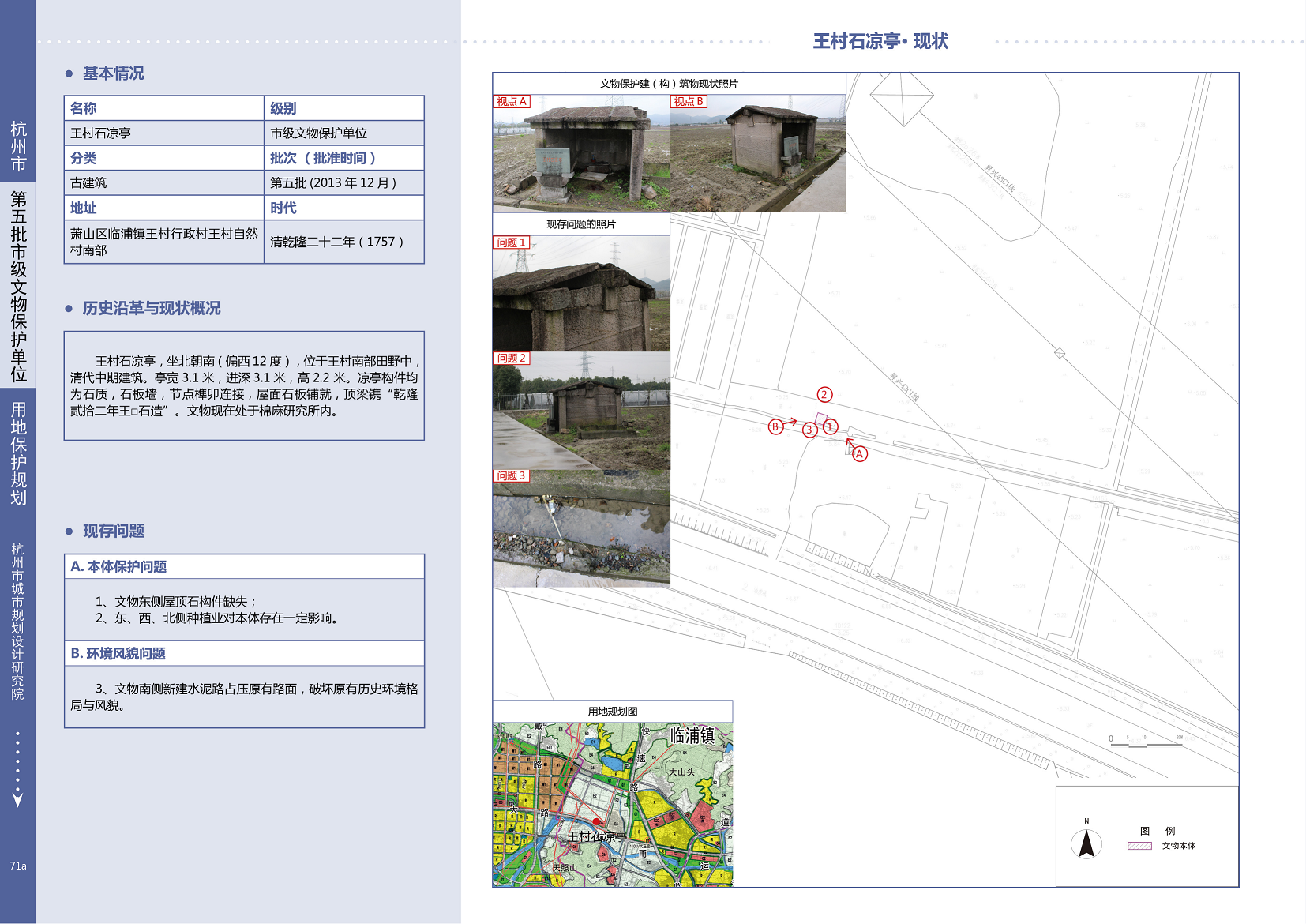Open the 视点 B photo of the pavilion

pos(758,154)
